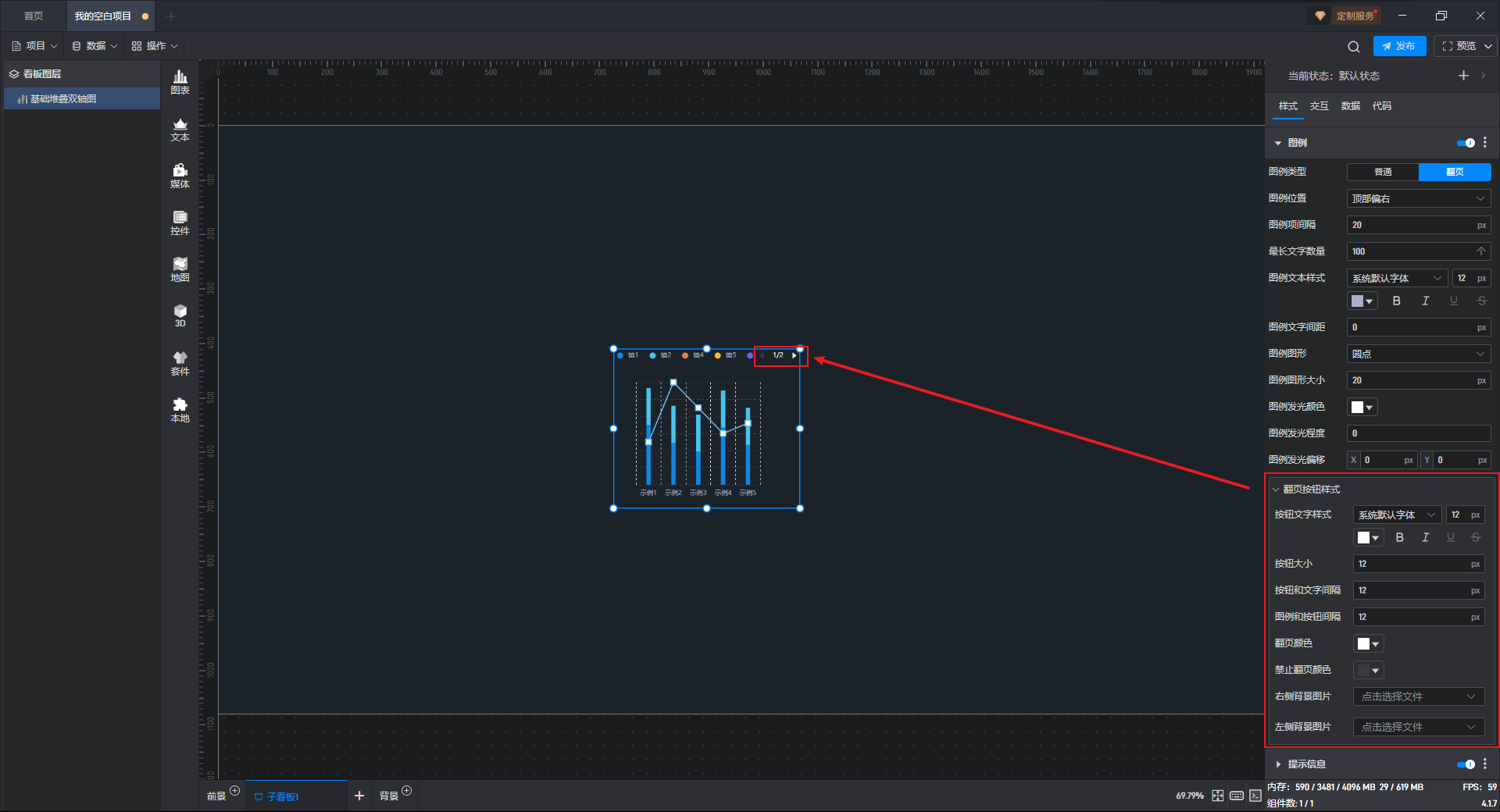Open the 图例位置 dropdown

click(x=1419, y=199)
